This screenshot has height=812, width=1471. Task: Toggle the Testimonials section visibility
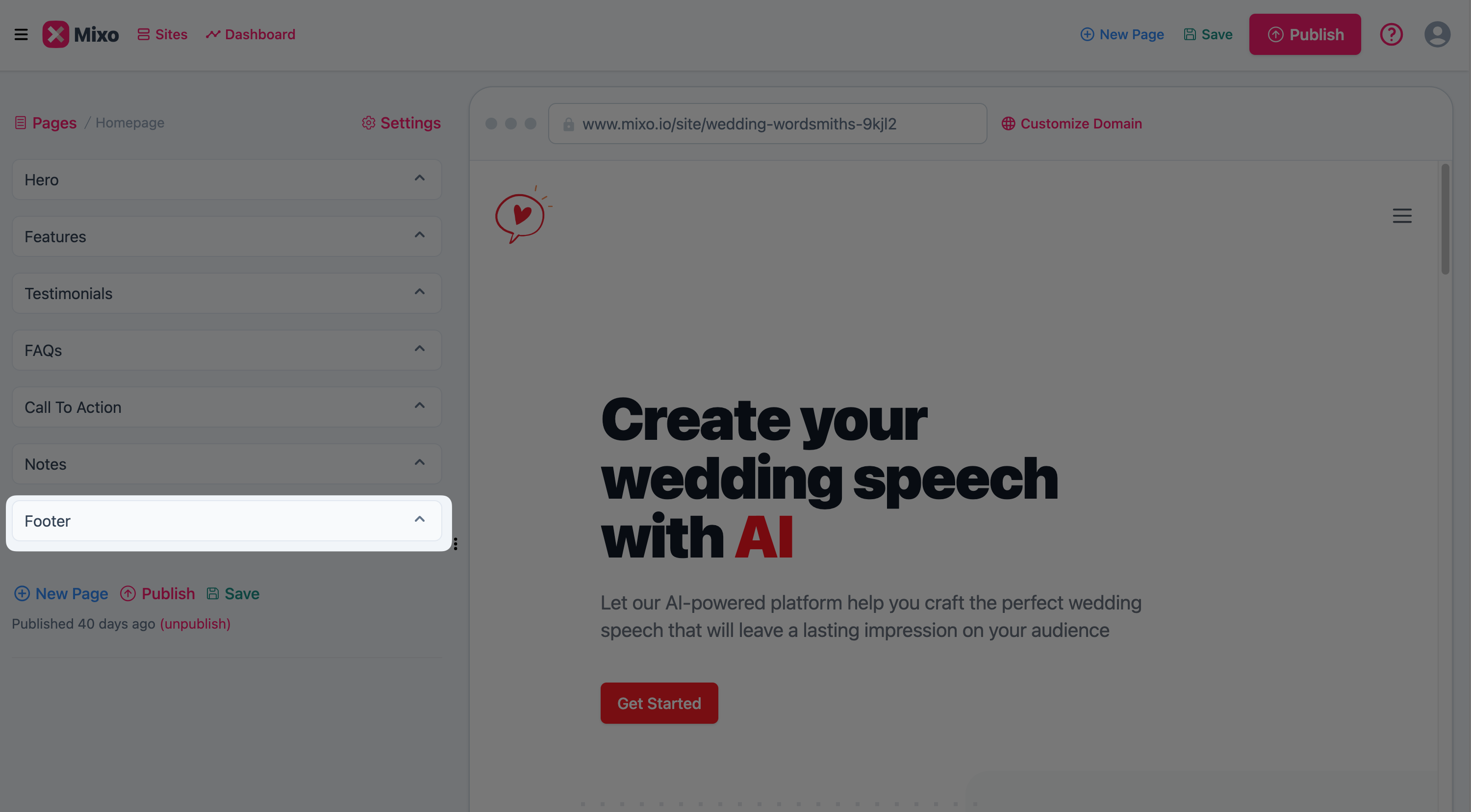pos(420,293)
